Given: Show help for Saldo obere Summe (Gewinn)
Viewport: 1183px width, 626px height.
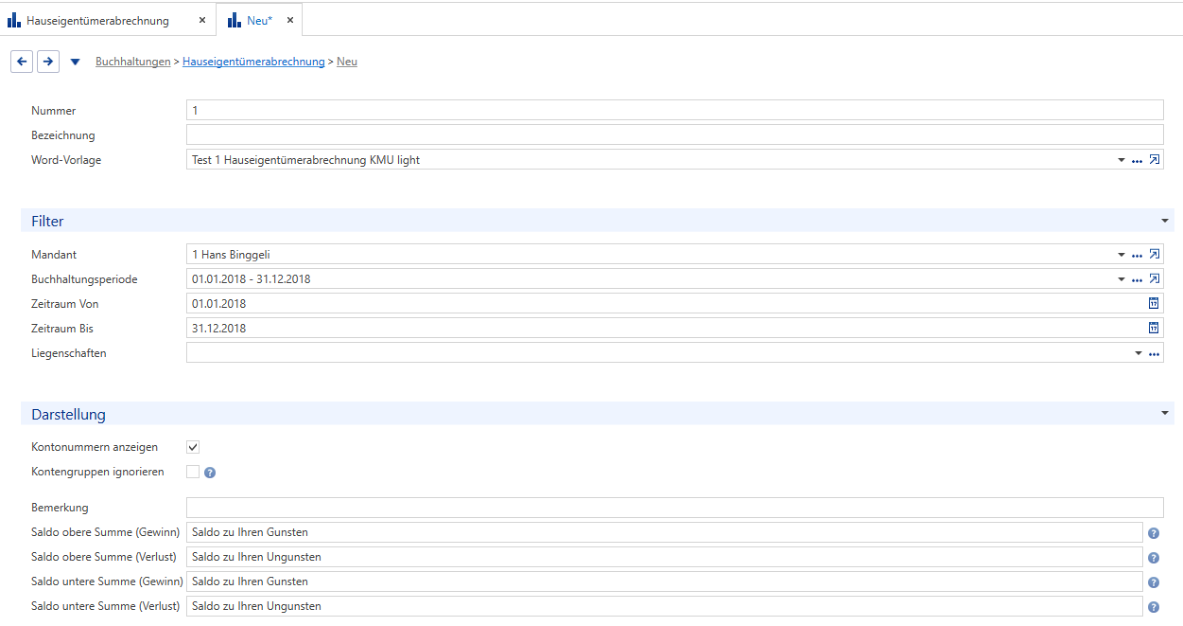Looking at the screenshot, I should 1154,533.
